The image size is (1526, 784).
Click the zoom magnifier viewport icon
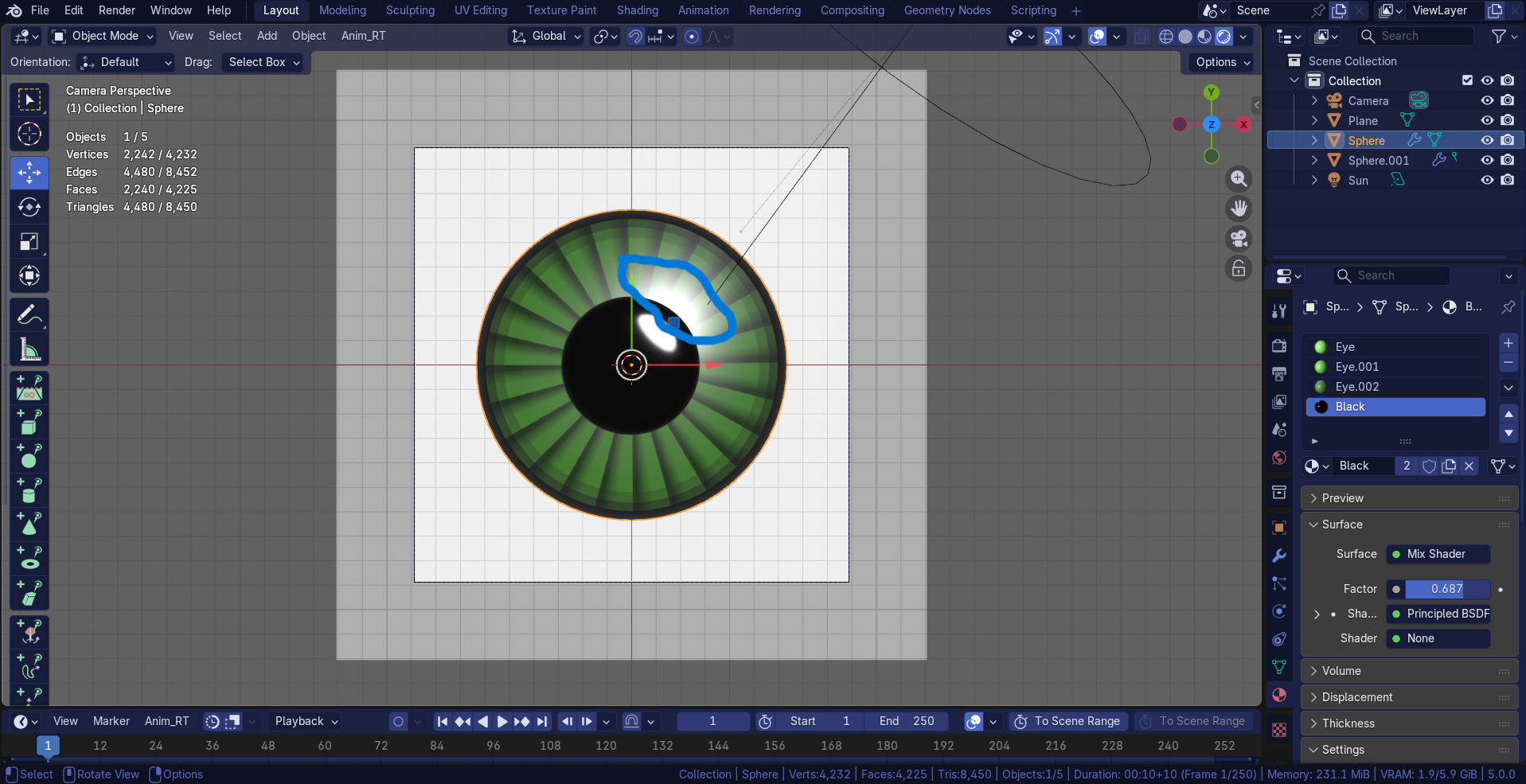[x=1239, y=178]
